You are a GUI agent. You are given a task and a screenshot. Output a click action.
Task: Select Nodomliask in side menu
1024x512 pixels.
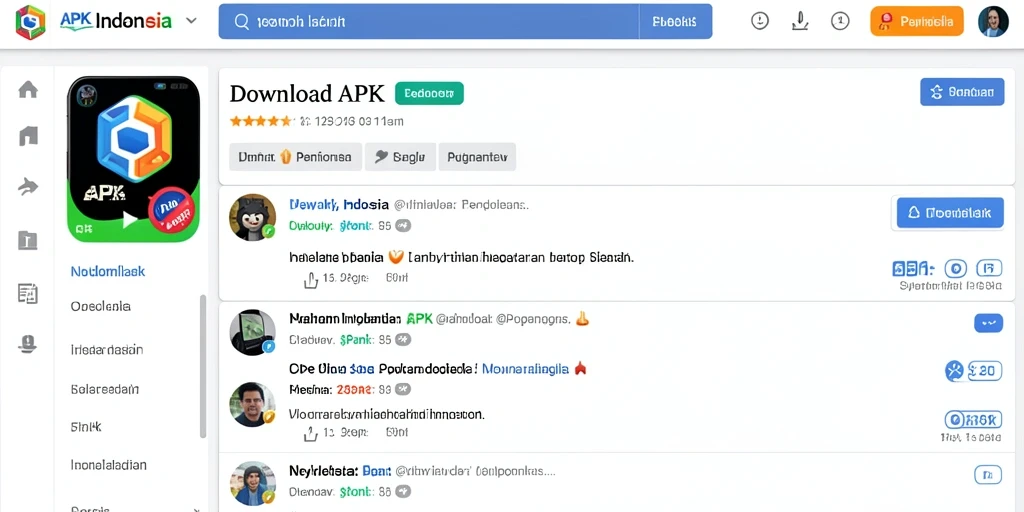pyautogui.click(x=108, y=271)
